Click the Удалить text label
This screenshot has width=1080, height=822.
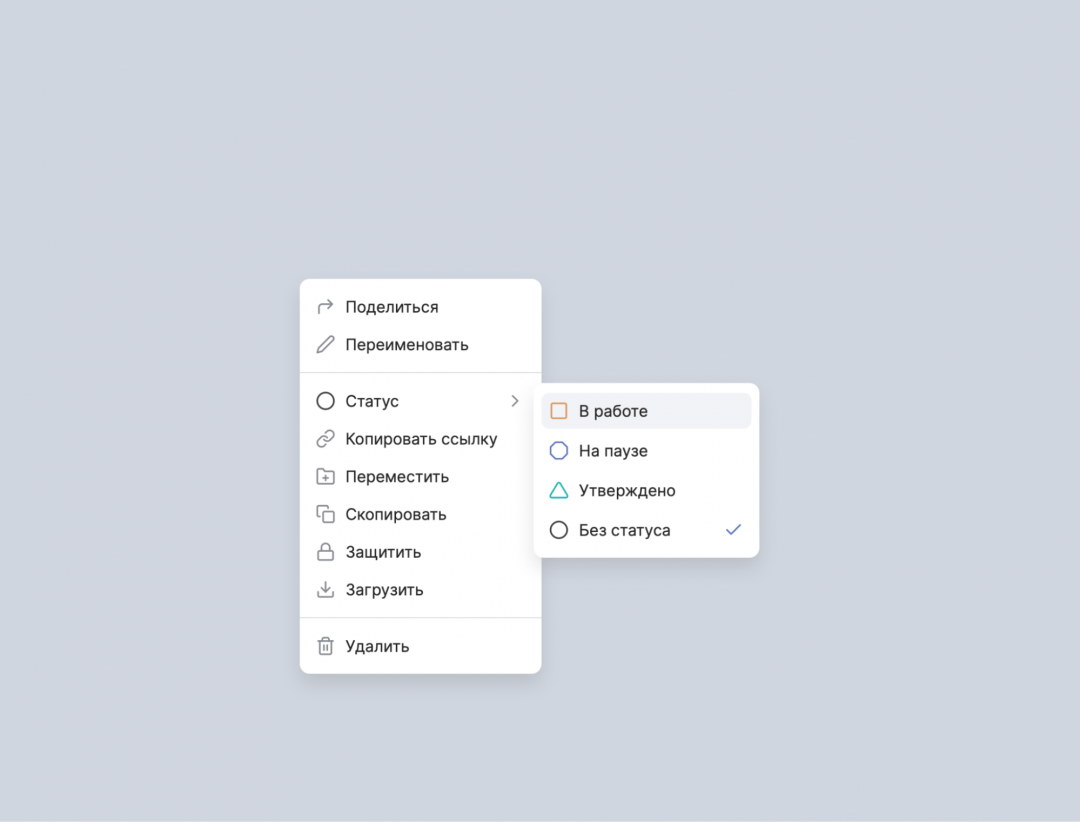pyautogui.click(x=377, y=646)
